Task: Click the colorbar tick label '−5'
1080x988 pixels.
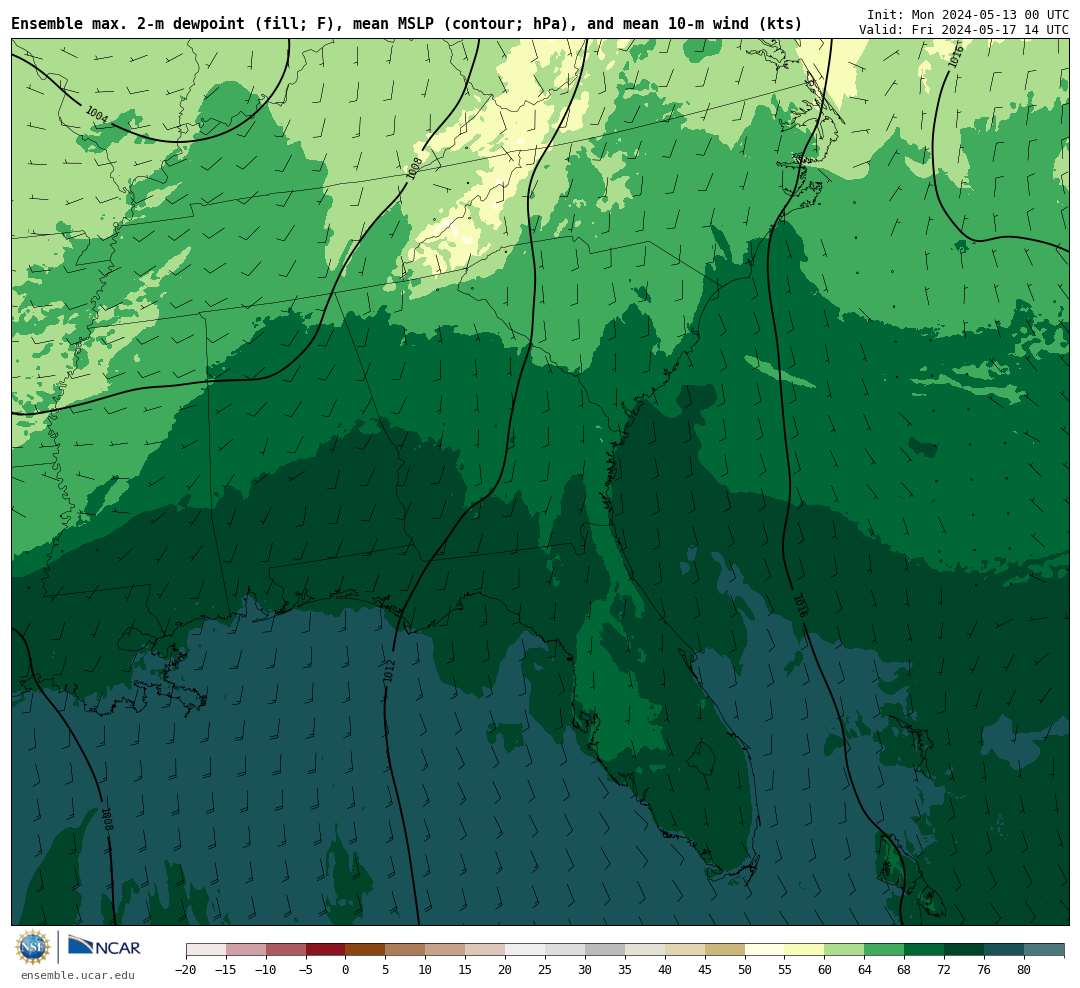Action: click(x=306, y=970)
